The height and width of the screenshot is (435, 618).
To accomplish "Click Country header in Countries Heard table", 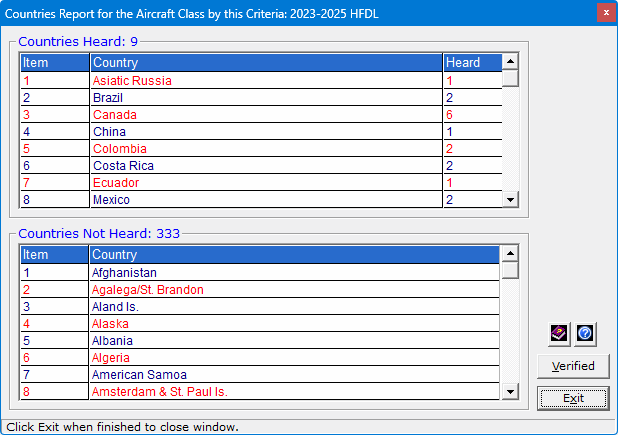I will tap(265, 62).
